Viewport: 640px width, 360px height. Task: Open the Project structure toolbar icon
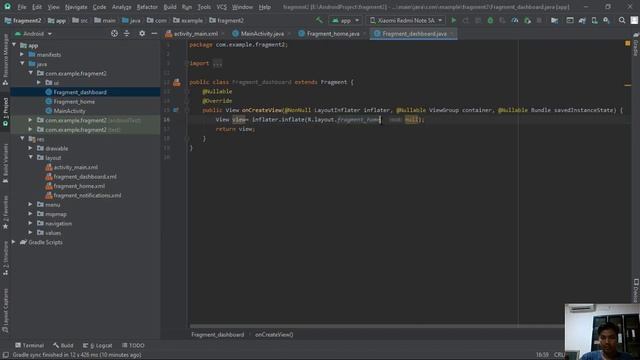tap(554, 20)
